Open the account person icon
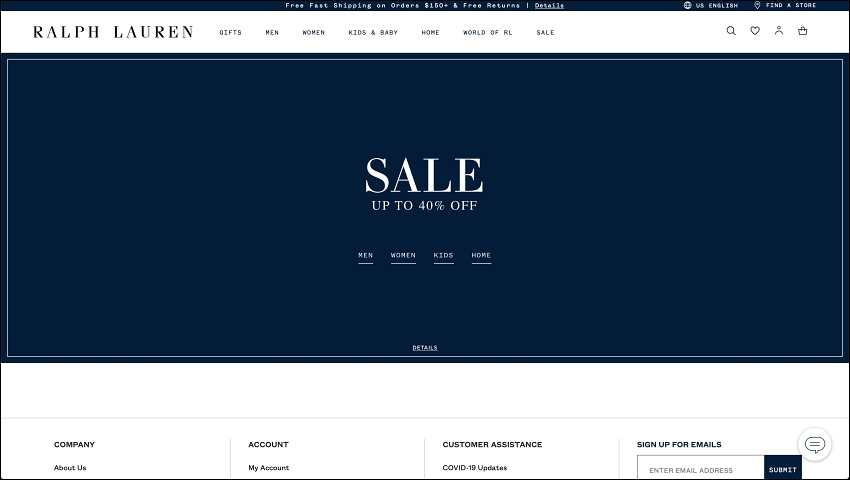The image size is (850, 480). (x=778, y=30)
